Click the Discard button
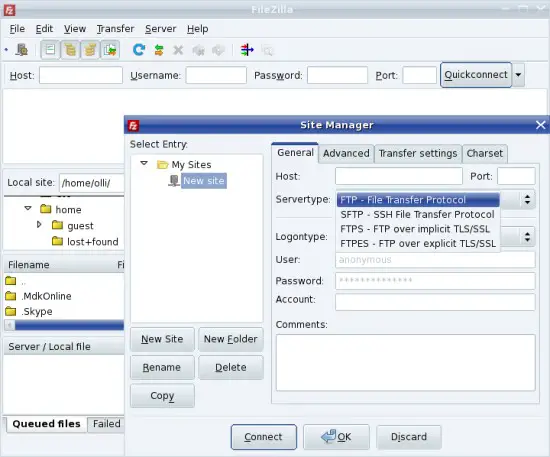The width and height of the screenshot is (550, 457). point(409,437)
